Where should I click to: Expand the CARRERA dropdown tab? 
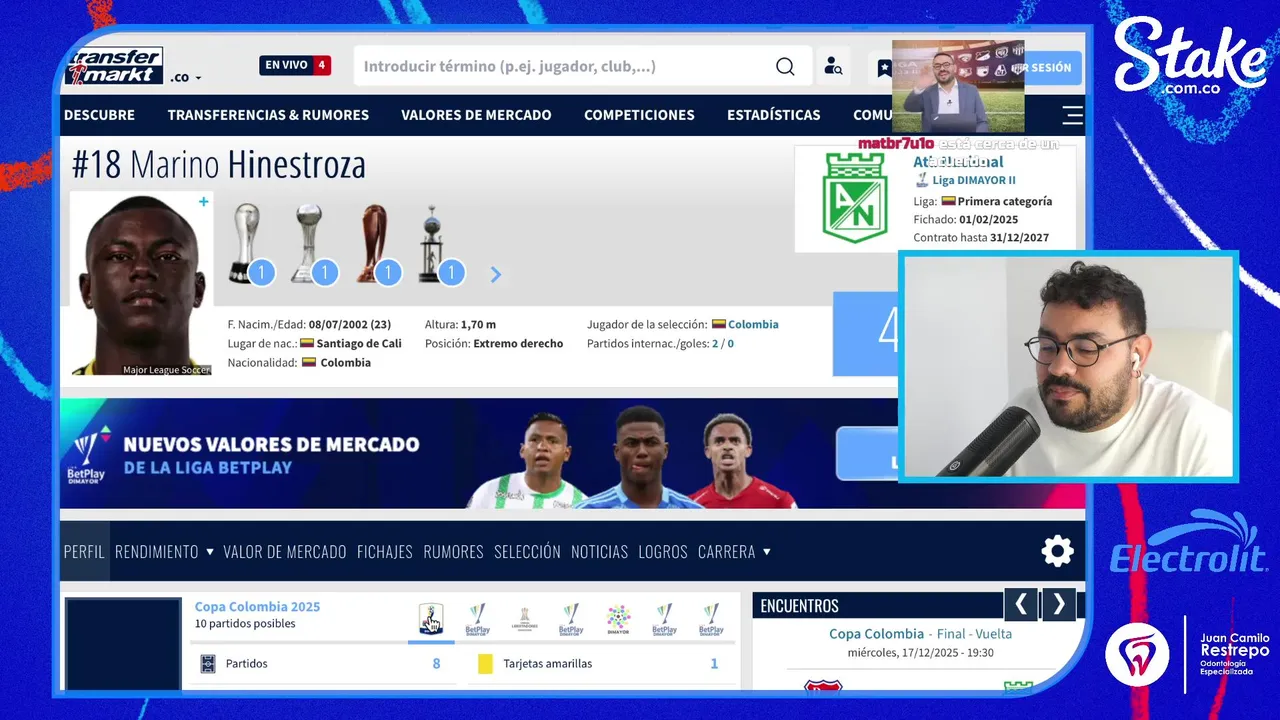pyautogui.click(x=734, y=551)
